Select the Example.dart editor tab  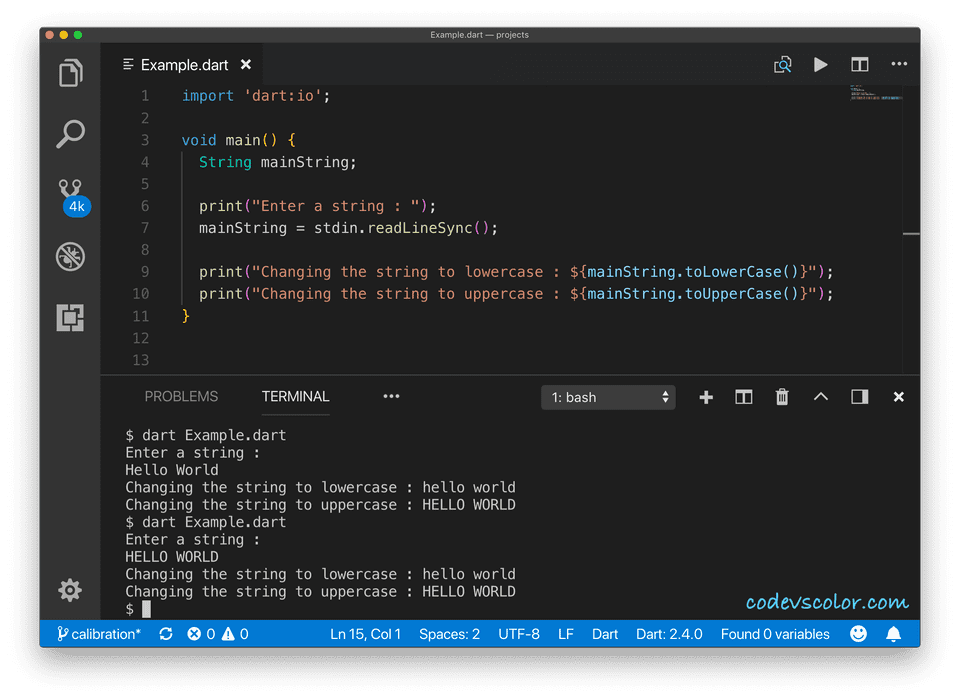(x=185, y=64)
